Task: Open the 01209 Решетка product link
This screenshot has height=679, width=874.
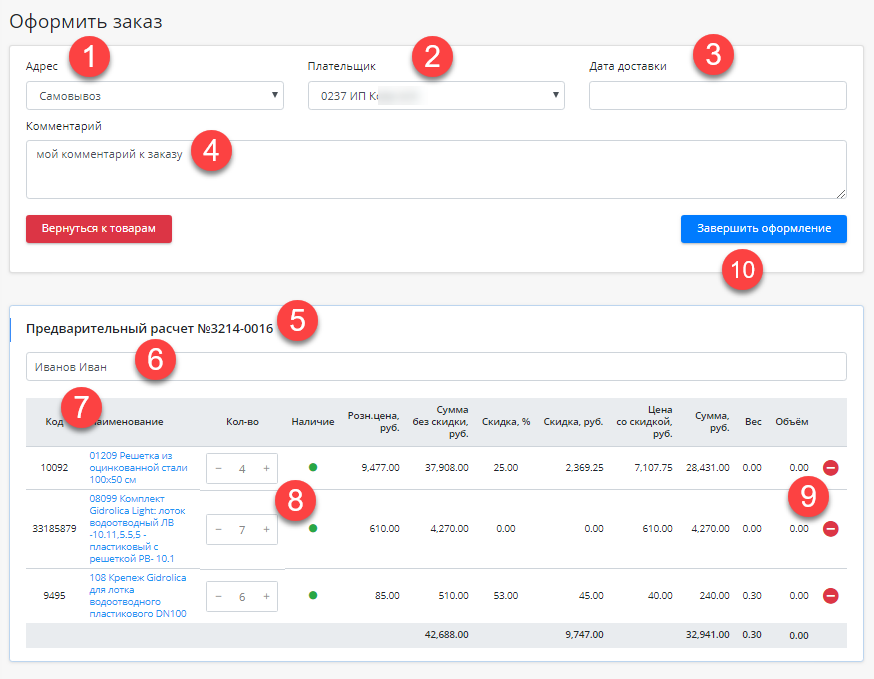Action: pos(138,467)
